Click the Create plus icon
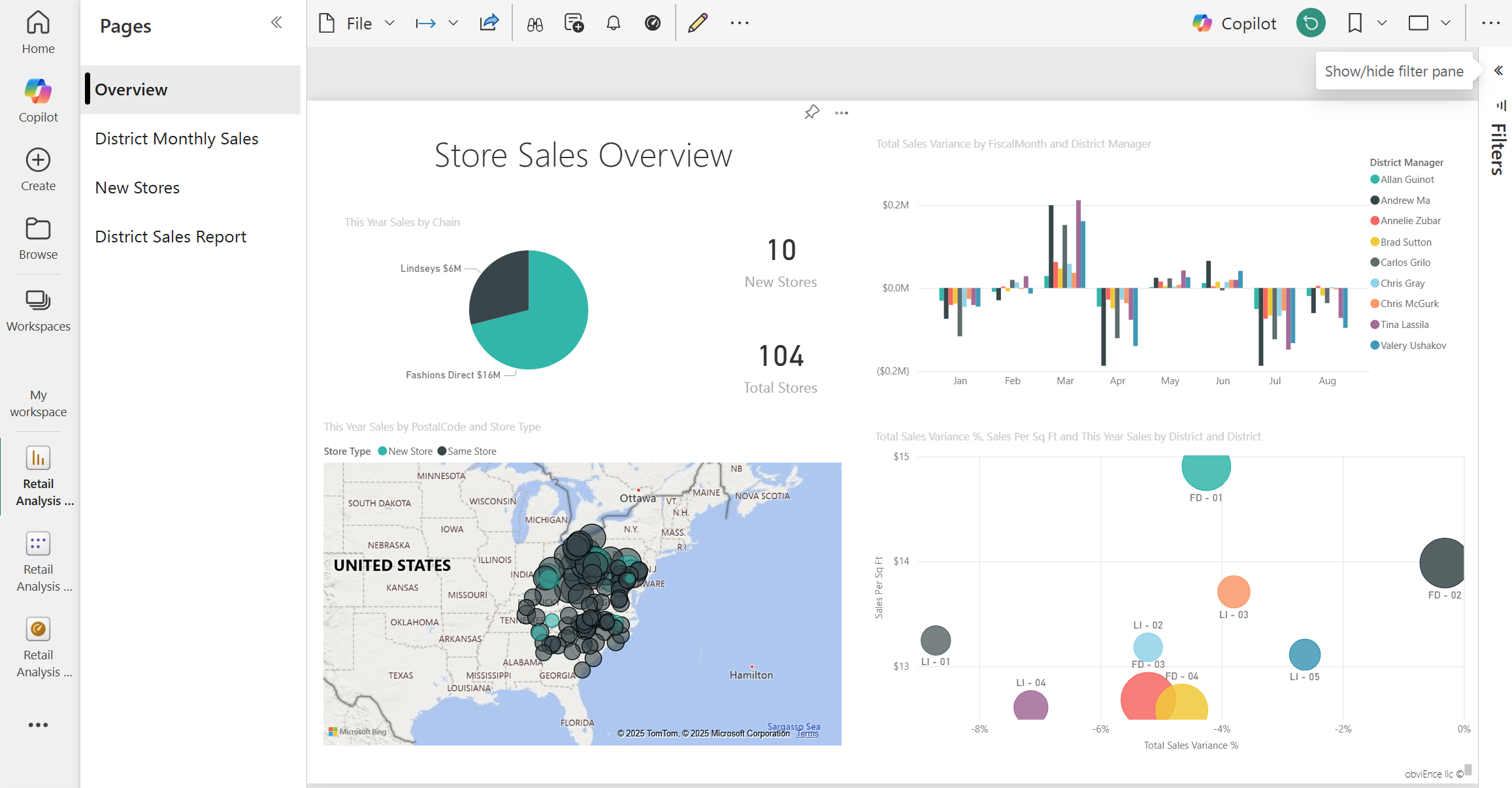This screenshot has height=788, width=1512. [x=38, y=160]
